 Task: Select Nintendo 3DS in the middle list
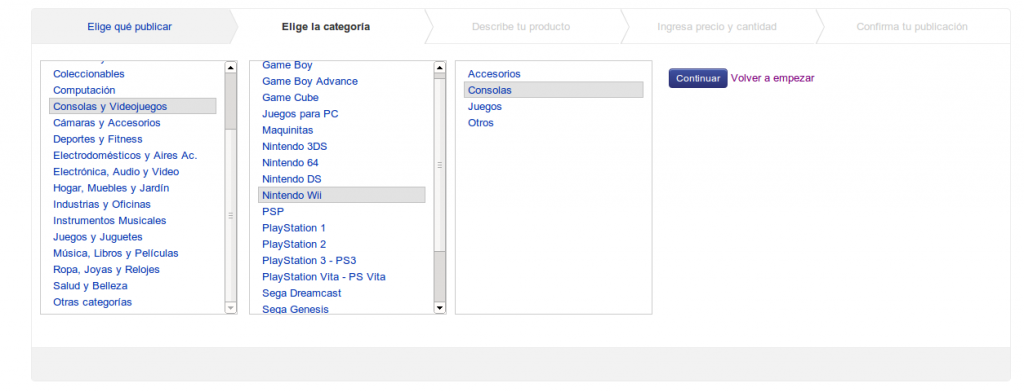tap(295, 146)
